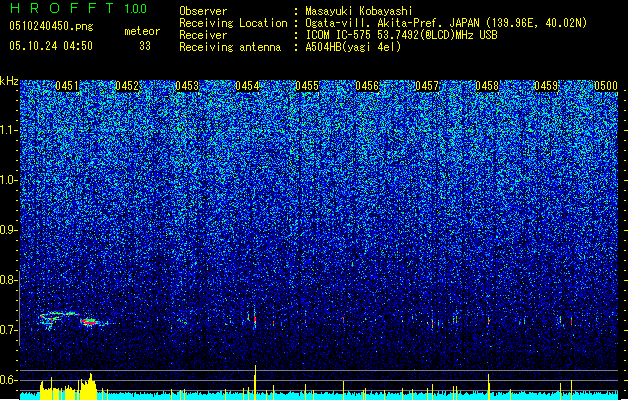629x400 pixels.
Task: Click the 0457 time marker
Action: click(x=427, y=86)
